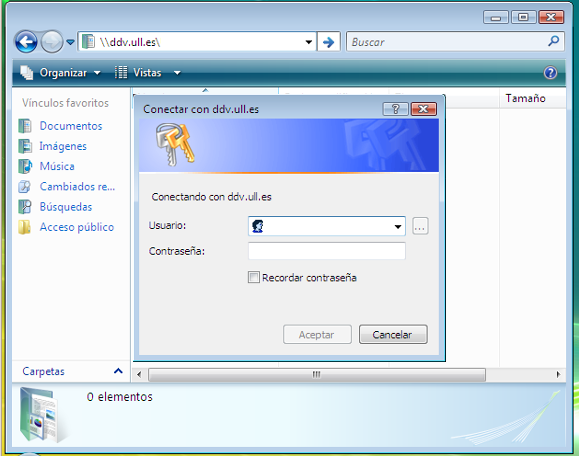Image resolution: width=579 pixels, height=456 pixels.
Task: Click the Back navigation arrow
Action: click(x=26, y=42)
